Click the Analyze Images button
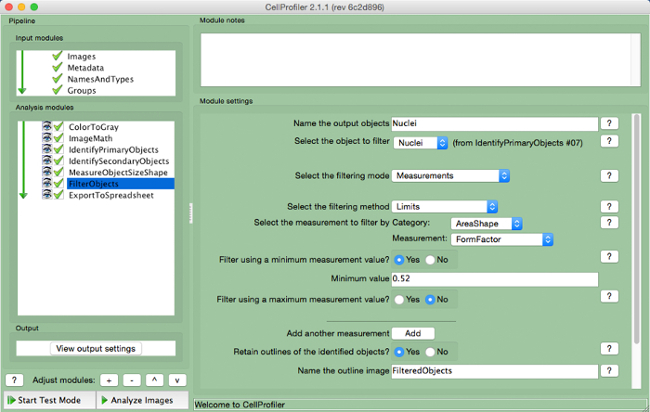The height and width of the screenshot is (412, 650). pos(141,401)
